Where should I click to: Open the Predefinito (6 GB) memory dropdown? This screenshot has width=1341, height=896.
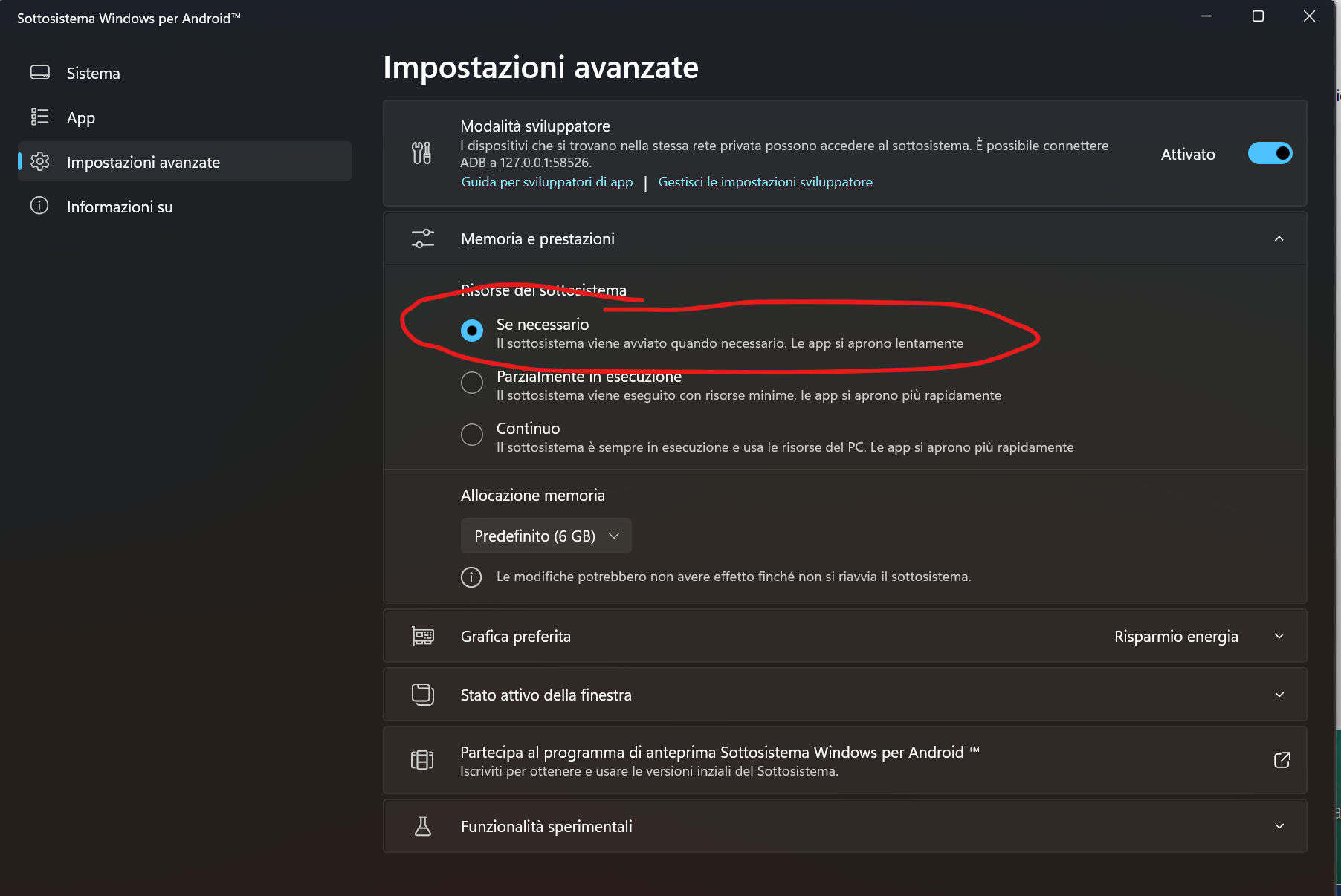[x=546, y=536]
